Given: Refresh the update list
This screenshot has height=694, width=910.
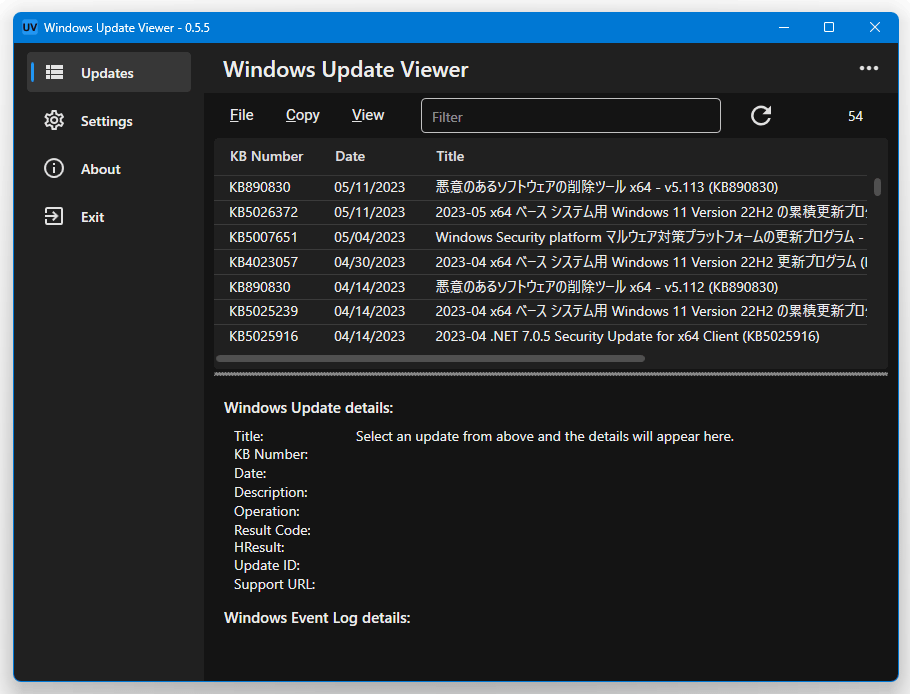Looking at the screenshot, I should click(x=761, y=115).
